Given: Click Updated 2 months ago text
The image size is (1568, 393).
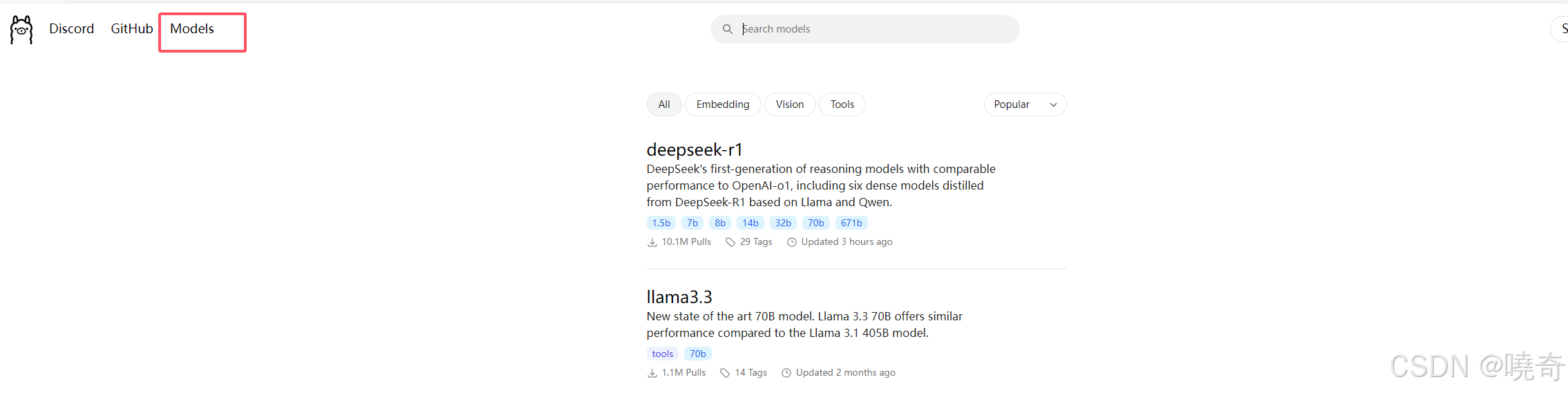Looking at the screenshot, I should [x=846, y=373].
